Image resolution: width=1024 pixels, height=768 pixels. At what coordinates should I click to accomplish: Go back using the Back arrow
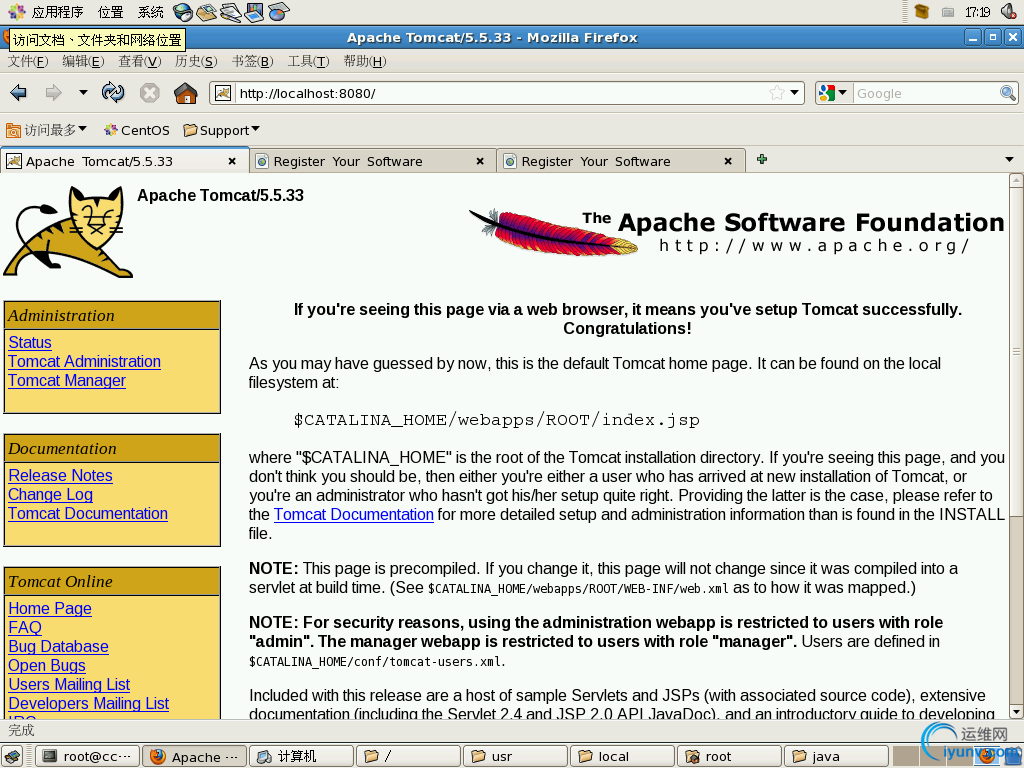point(19,93)
